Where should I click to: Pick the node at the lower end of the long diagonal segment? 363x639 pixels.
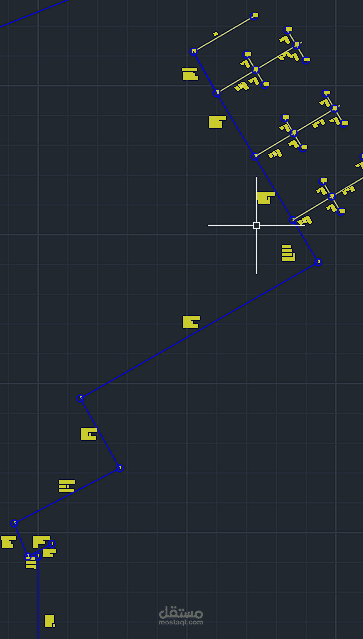(80, 398)
